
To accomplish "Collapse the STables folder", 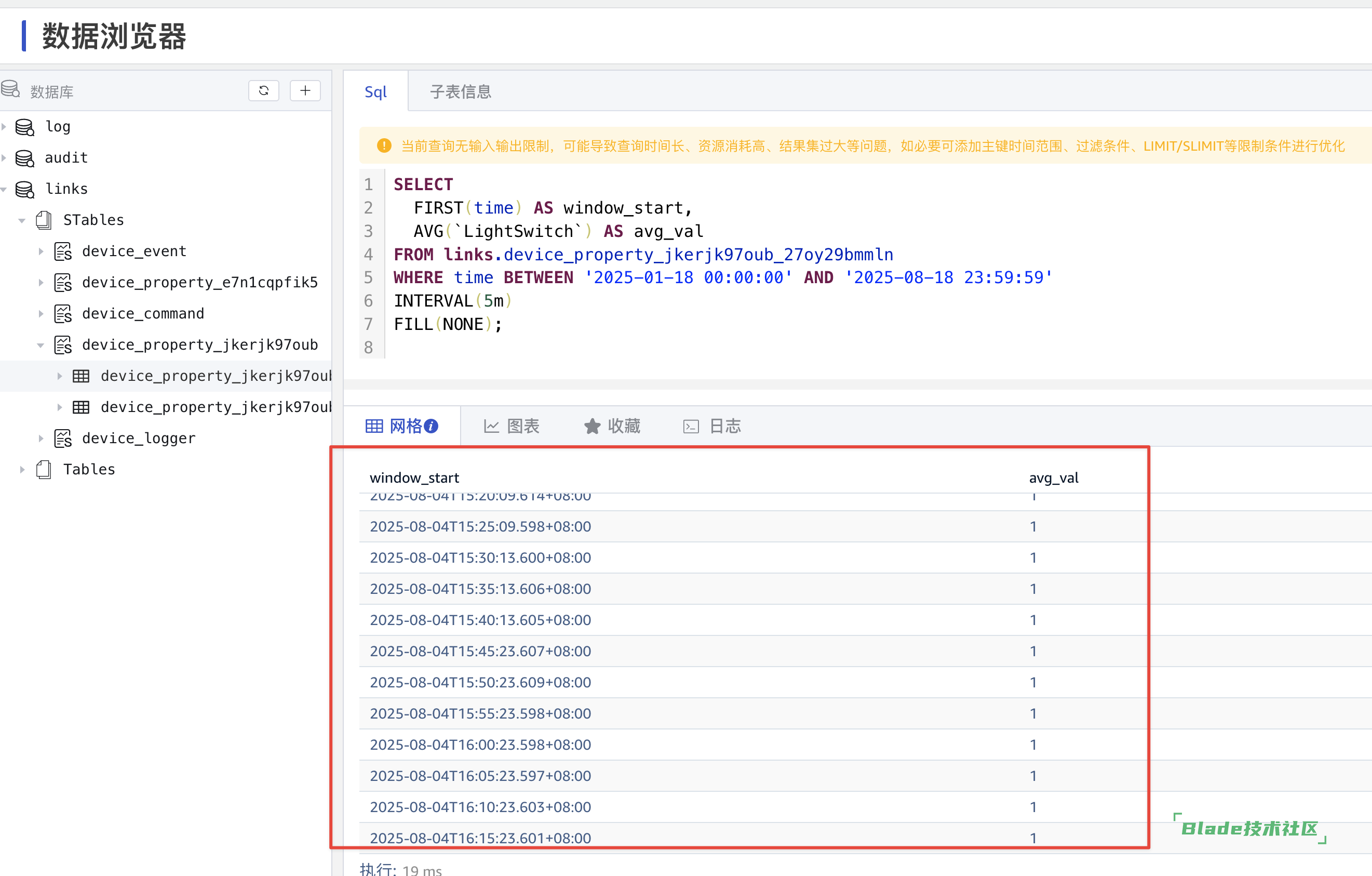I will point(22,220).
